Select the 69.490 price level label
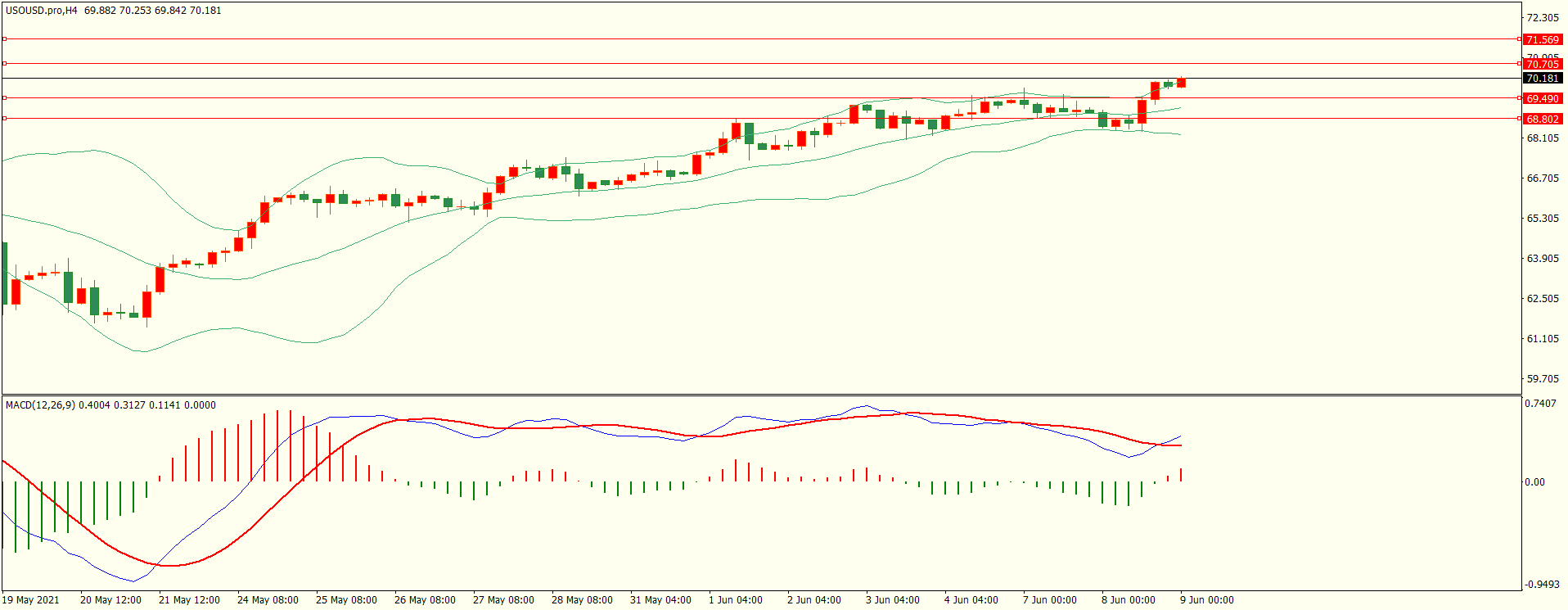Screen dimensions: 1568x610 pyautogui.click(x=1542, y=98)
